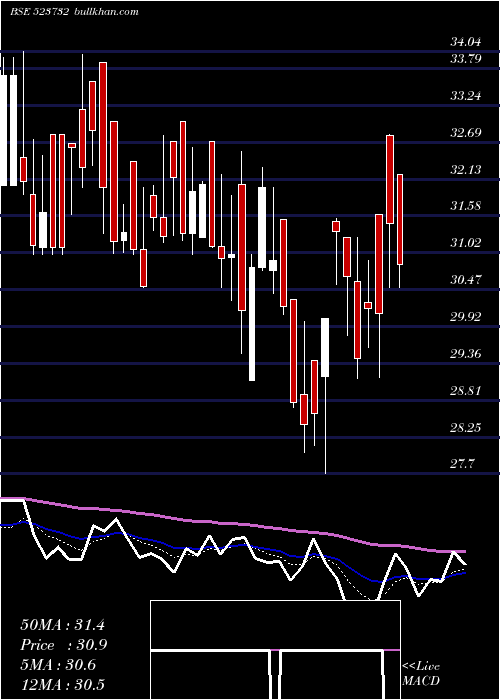Select the 32.69 price level label
Viewport: 500px width, 700px height.
click(x=466, y=133)
